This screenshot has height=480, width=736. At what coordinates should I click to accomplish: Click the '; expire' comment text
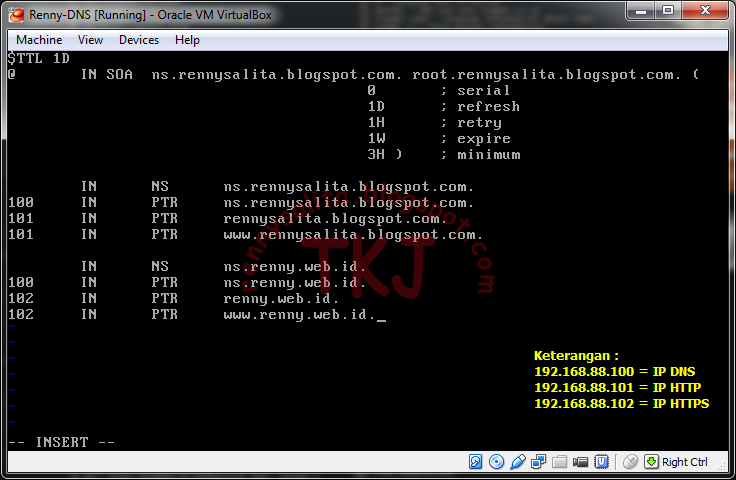pos(475,139)
